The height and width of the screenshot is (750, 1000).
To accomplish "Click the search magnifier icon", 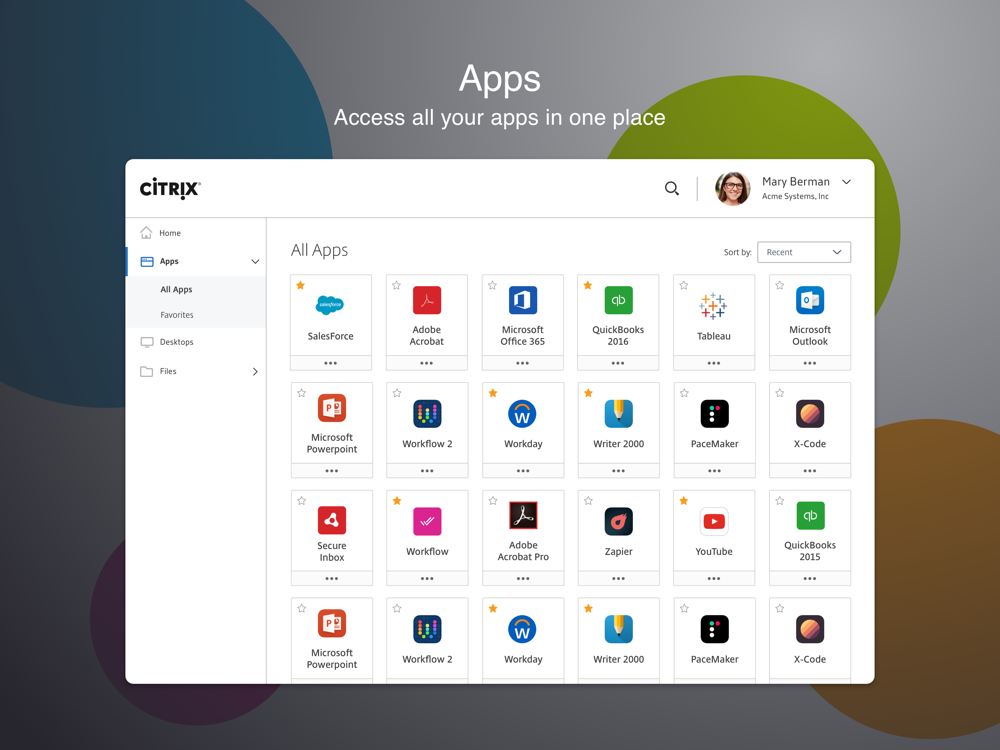I will pos(672,188).
